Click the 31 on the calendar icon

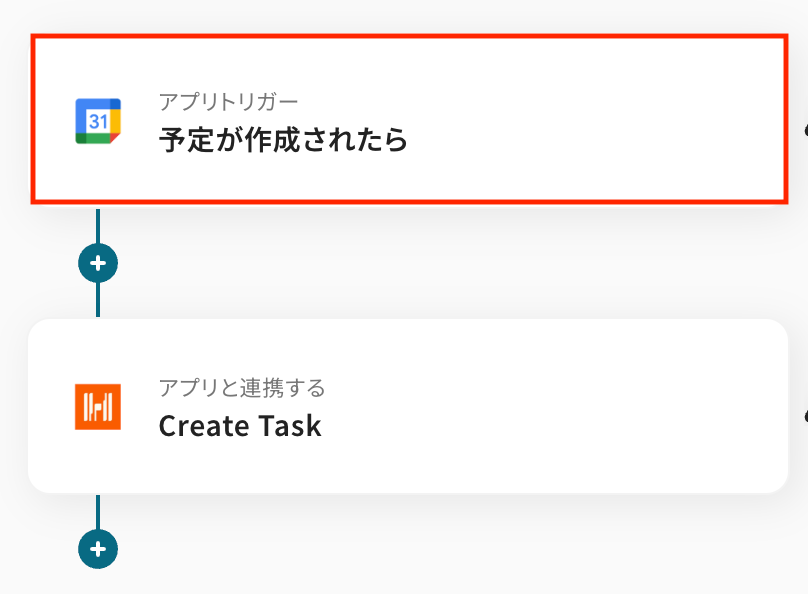[x=97, y=121]
